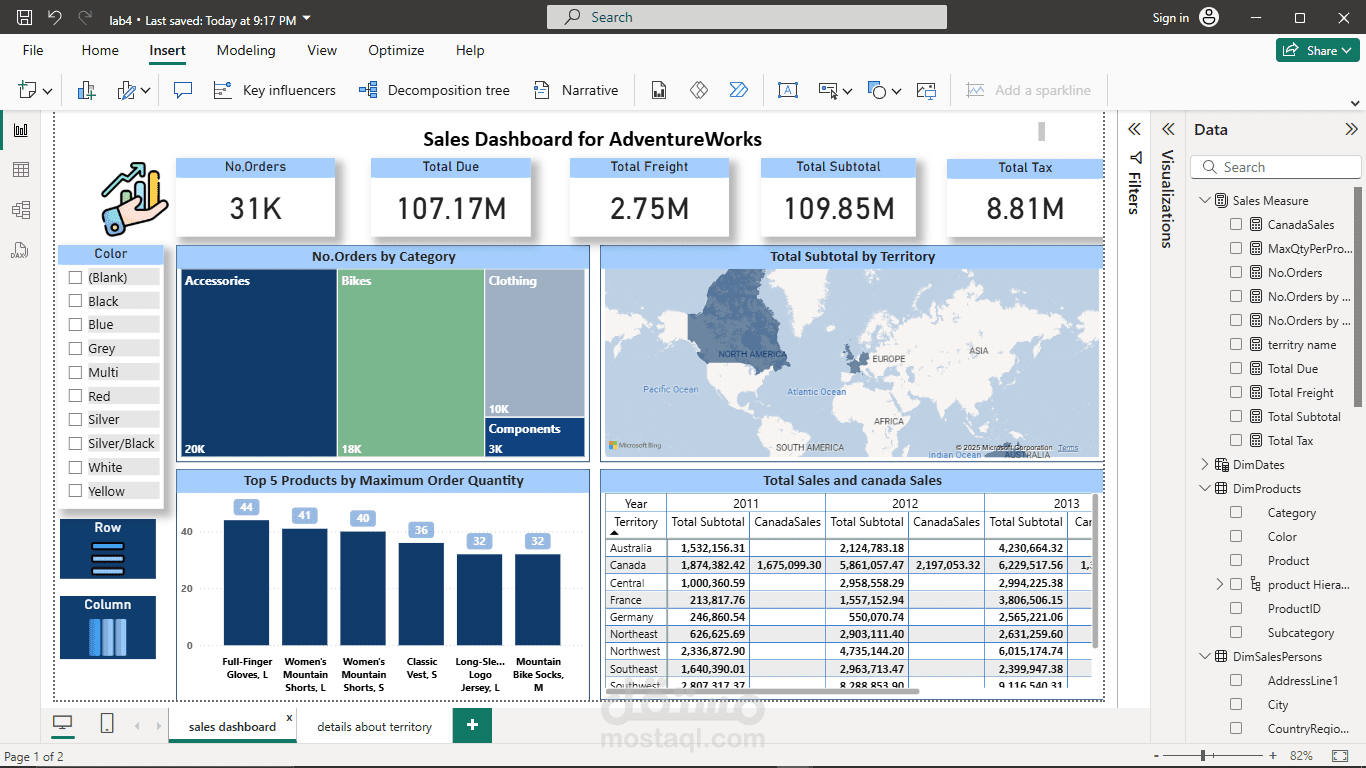Check the Black color in slicer
The image size is (1366, 768).
pos(75,301)
